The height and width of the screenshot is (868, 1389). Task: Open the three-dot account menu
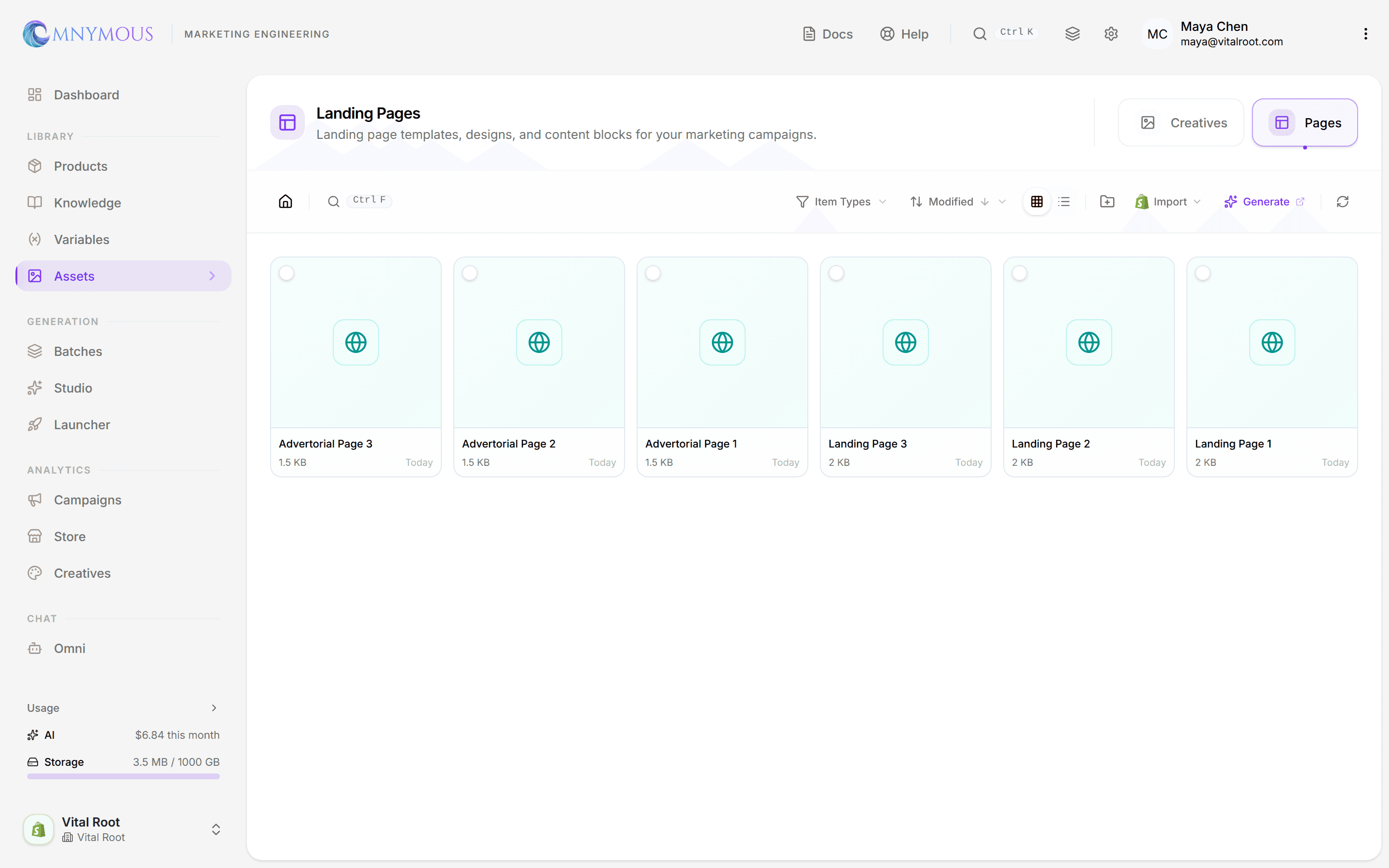[x=1365, y=34]
